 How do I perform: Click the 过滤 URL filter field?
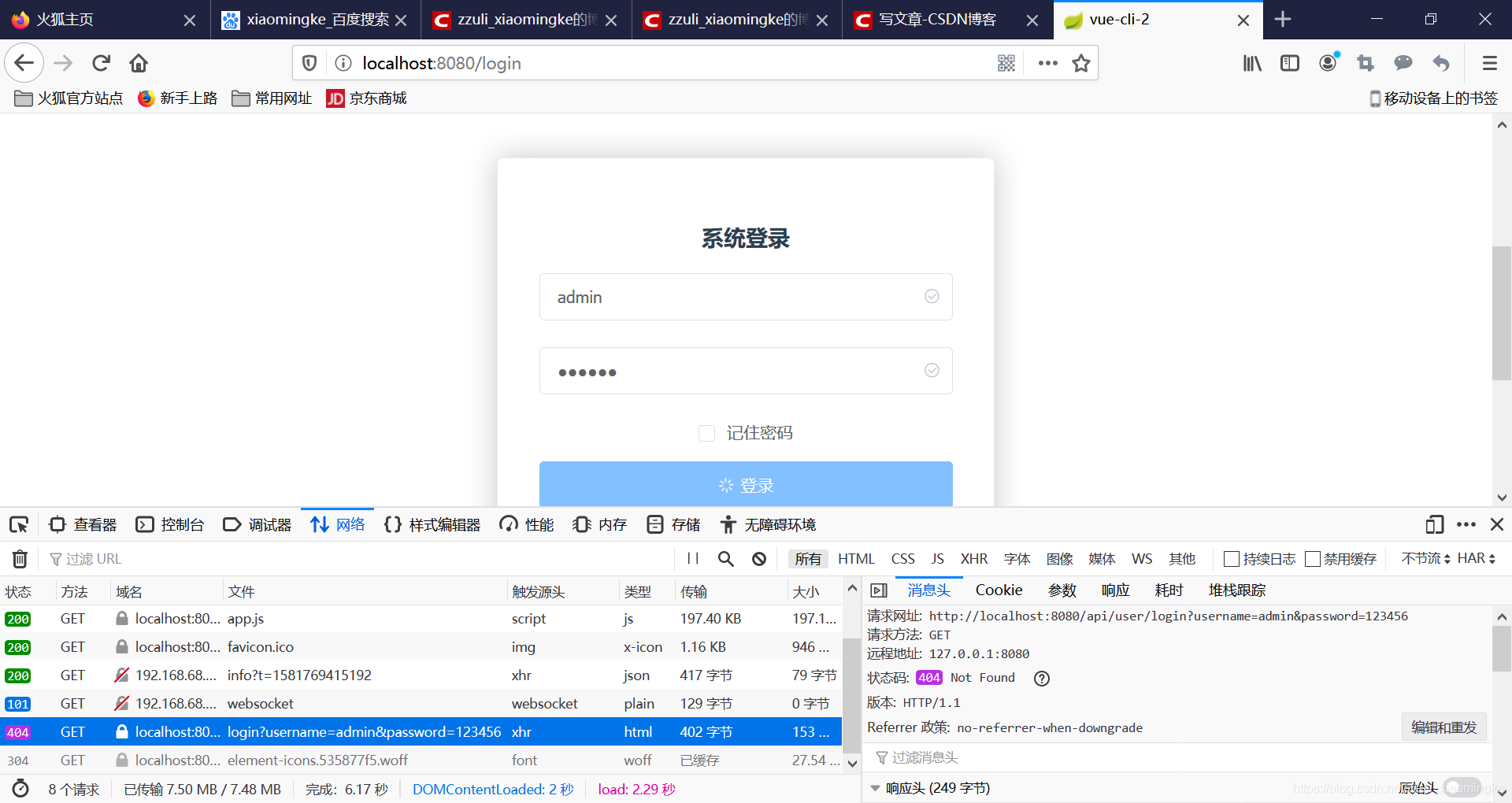pos(358,559)
